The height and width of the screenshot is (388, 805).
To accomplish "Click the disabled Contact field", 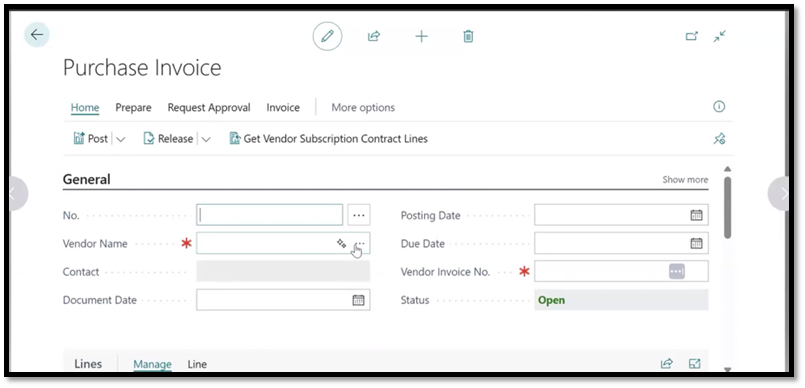I will 283,271.
